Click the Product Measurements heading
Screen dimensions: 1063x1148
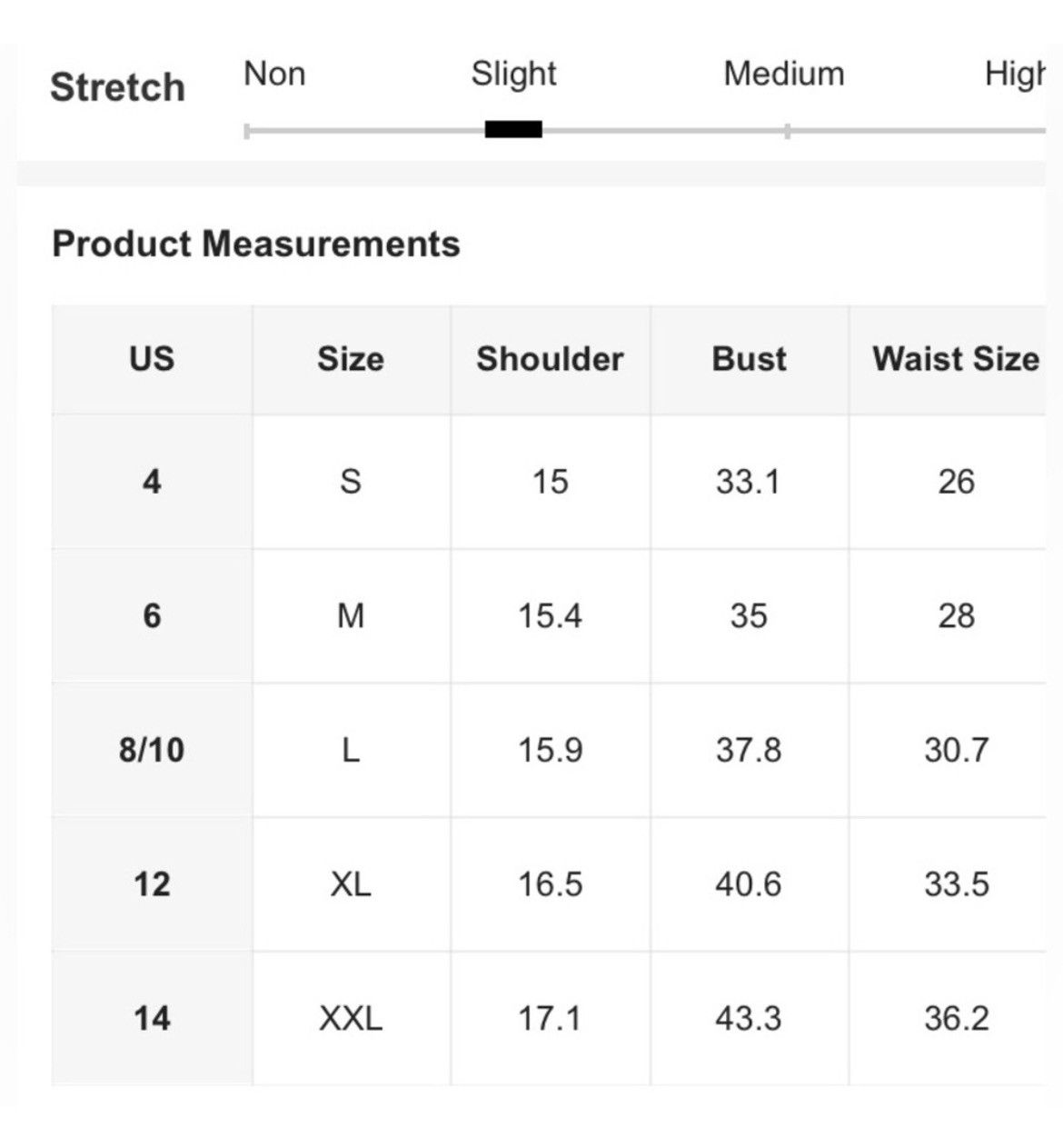click(x=256, y=244)
